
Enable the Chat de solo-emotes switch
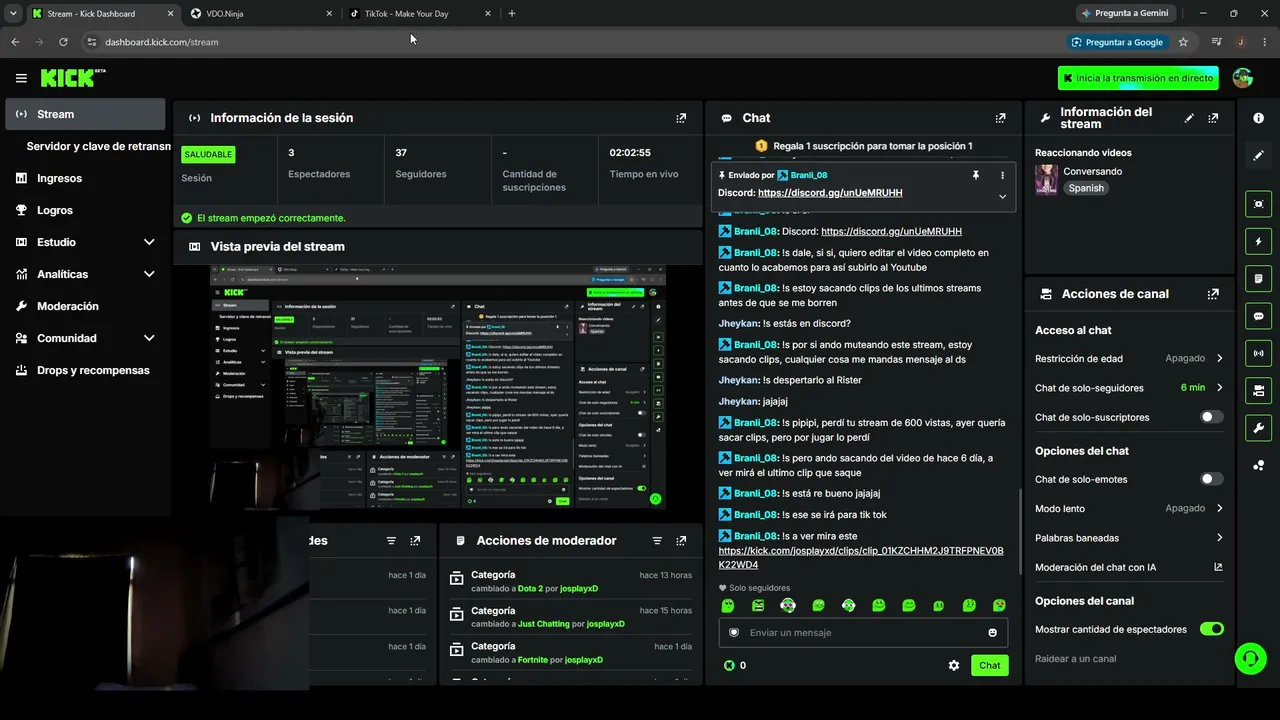(1211, 479)
